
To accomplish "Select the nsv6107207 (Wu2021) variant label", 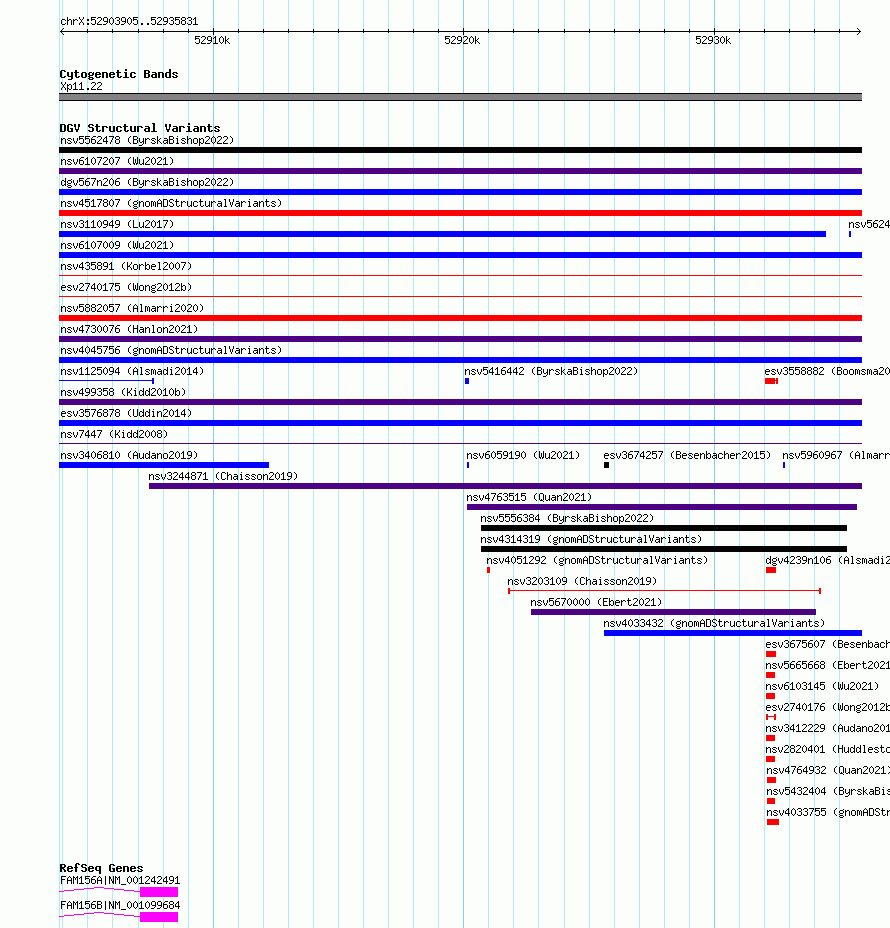I will 117,161.
